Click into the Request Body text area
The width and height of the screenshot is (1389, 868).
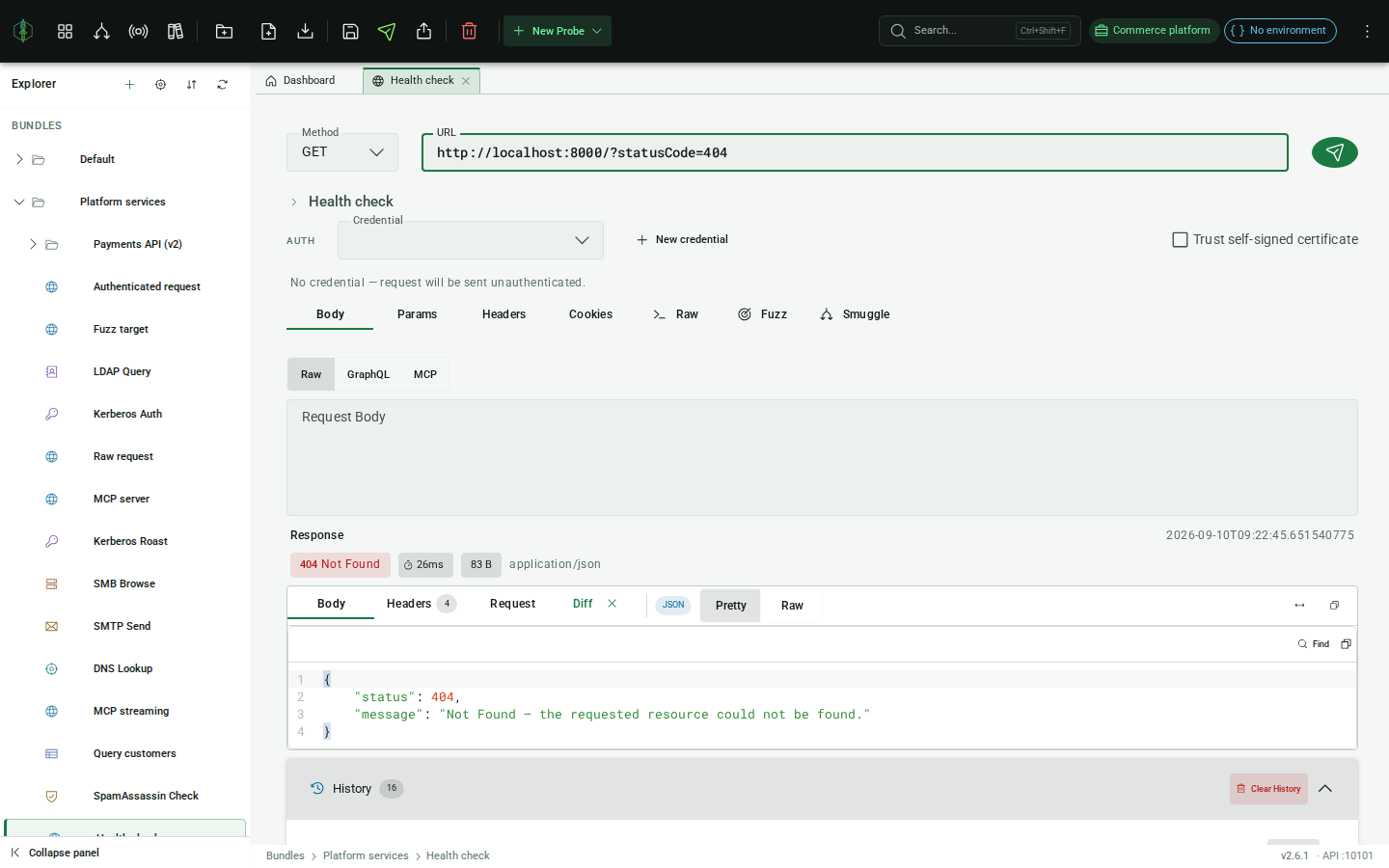[x=822, y=458]
